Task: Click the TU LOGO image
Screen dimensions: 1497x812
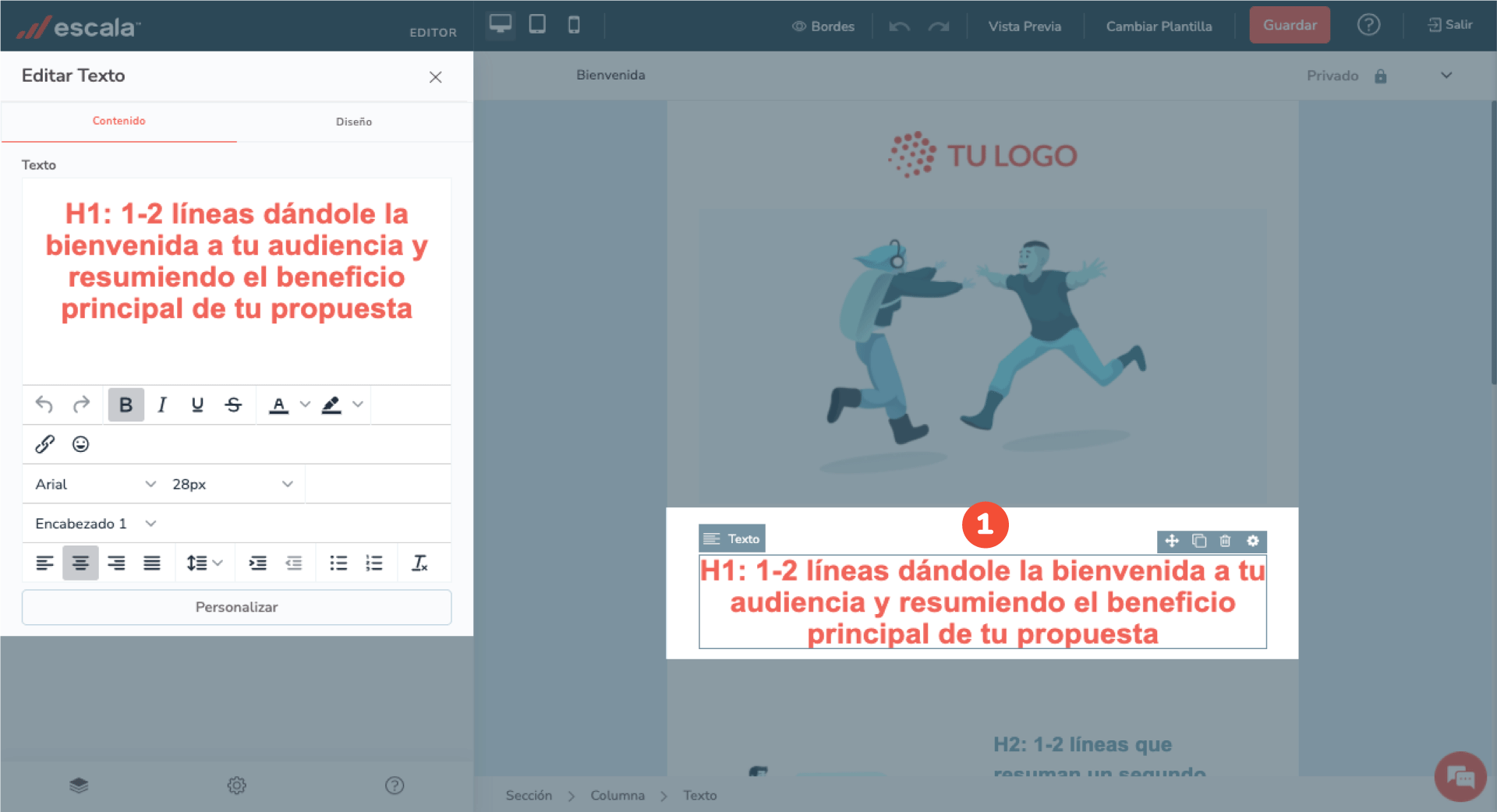Action: point(982,155)
